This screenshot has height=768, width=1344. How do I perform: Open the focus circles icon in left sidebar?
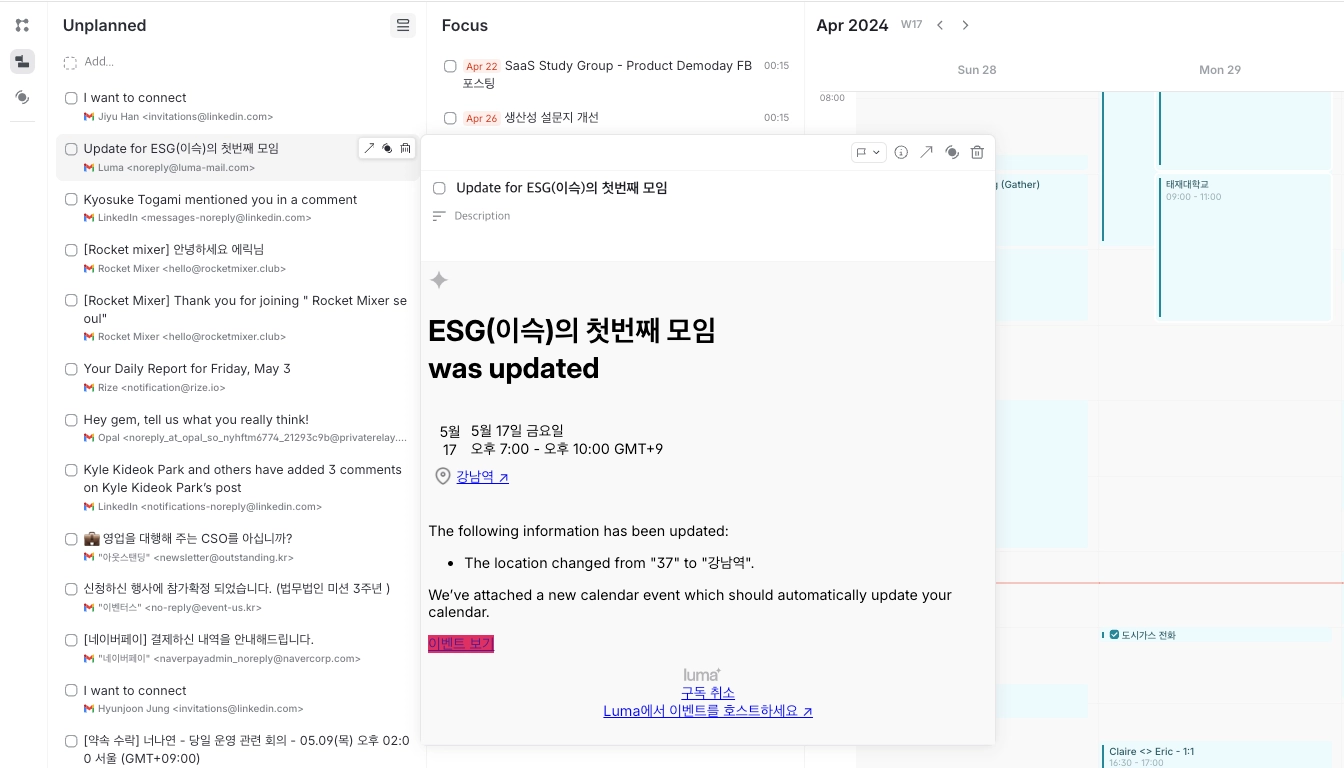point(22,97)
